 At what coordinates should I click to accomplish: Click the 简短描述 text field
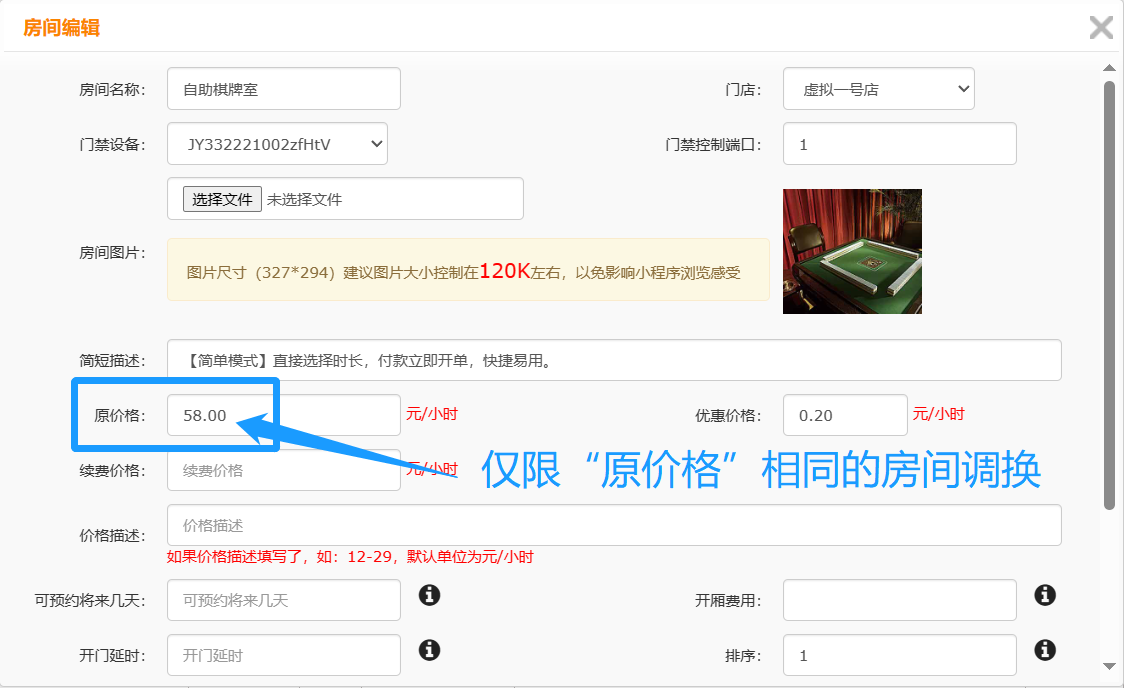[x=614, y=360]
